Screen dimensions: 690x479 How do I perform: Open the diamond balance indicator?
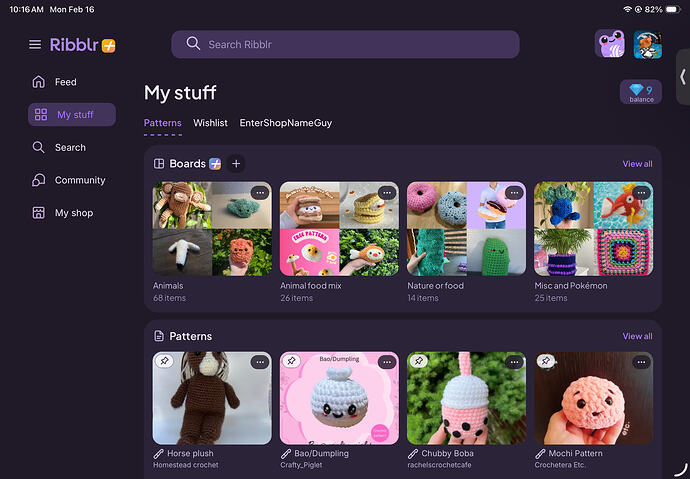point(641,93)
